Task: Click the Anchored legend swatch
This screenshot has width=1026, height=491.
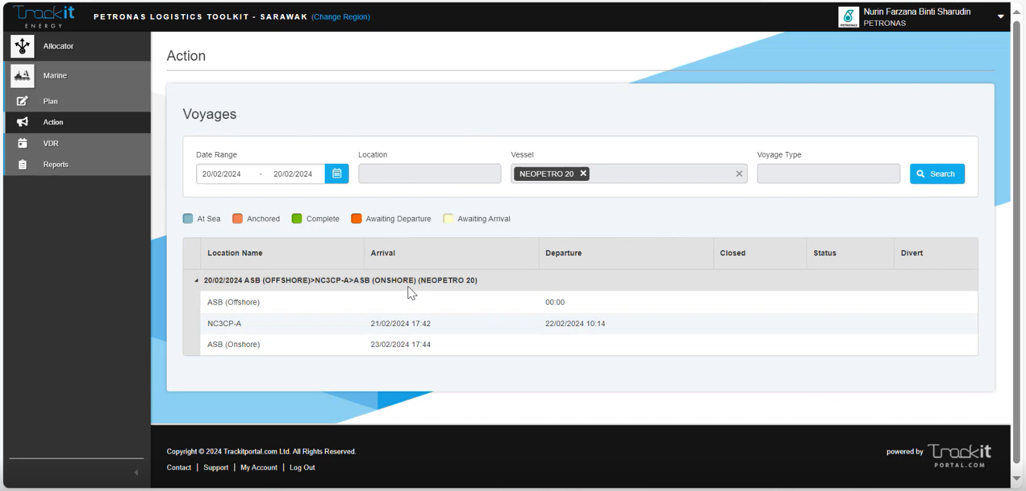Action: click(x=238, y=219)
